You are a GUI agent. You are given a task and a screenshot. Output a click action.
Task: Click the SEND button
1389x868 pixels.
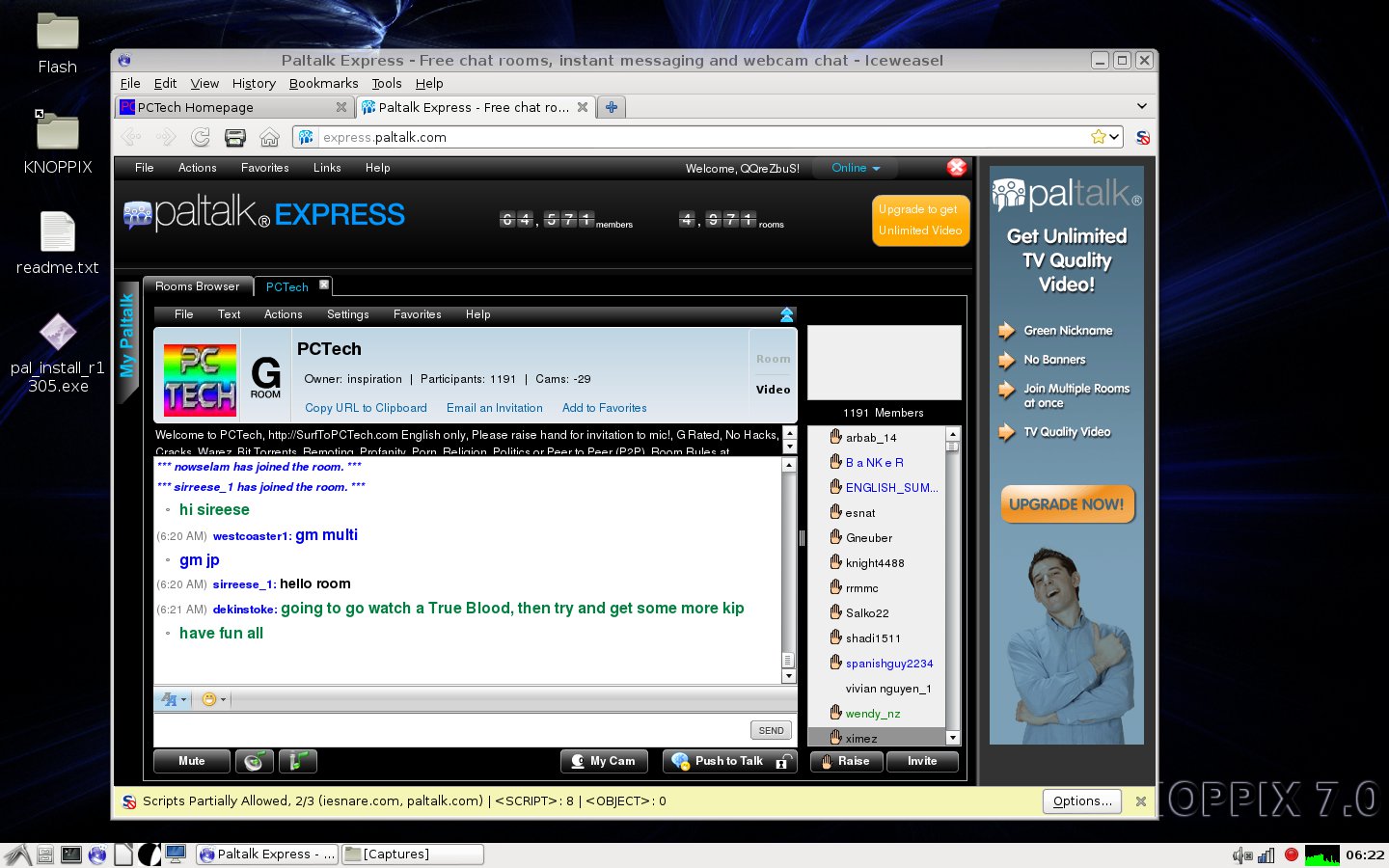tap(771, 730)
